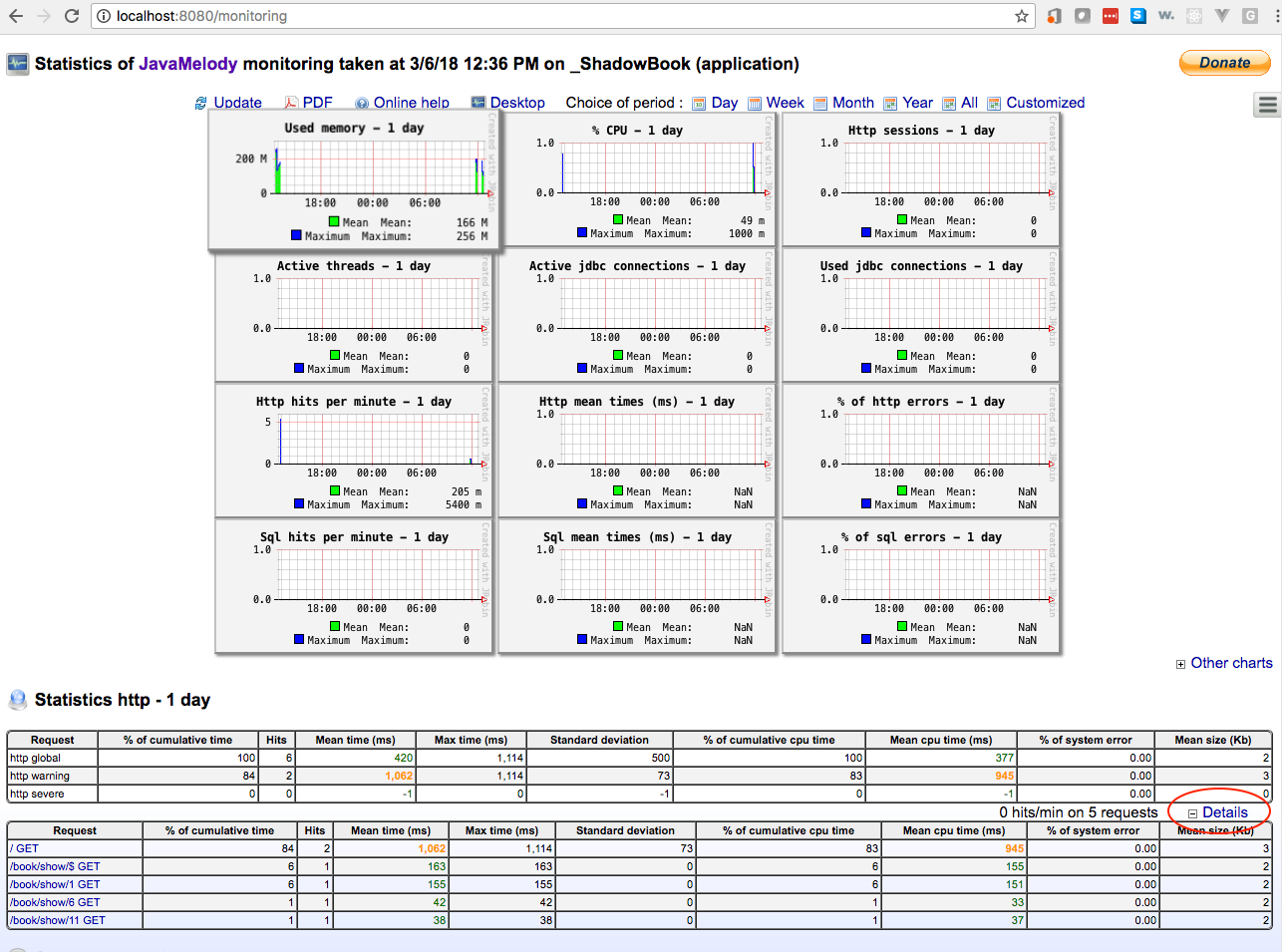Screen dimensions: 1282x952
Task: Click the site information icon in the address bar
Action: tap(104, 16)
